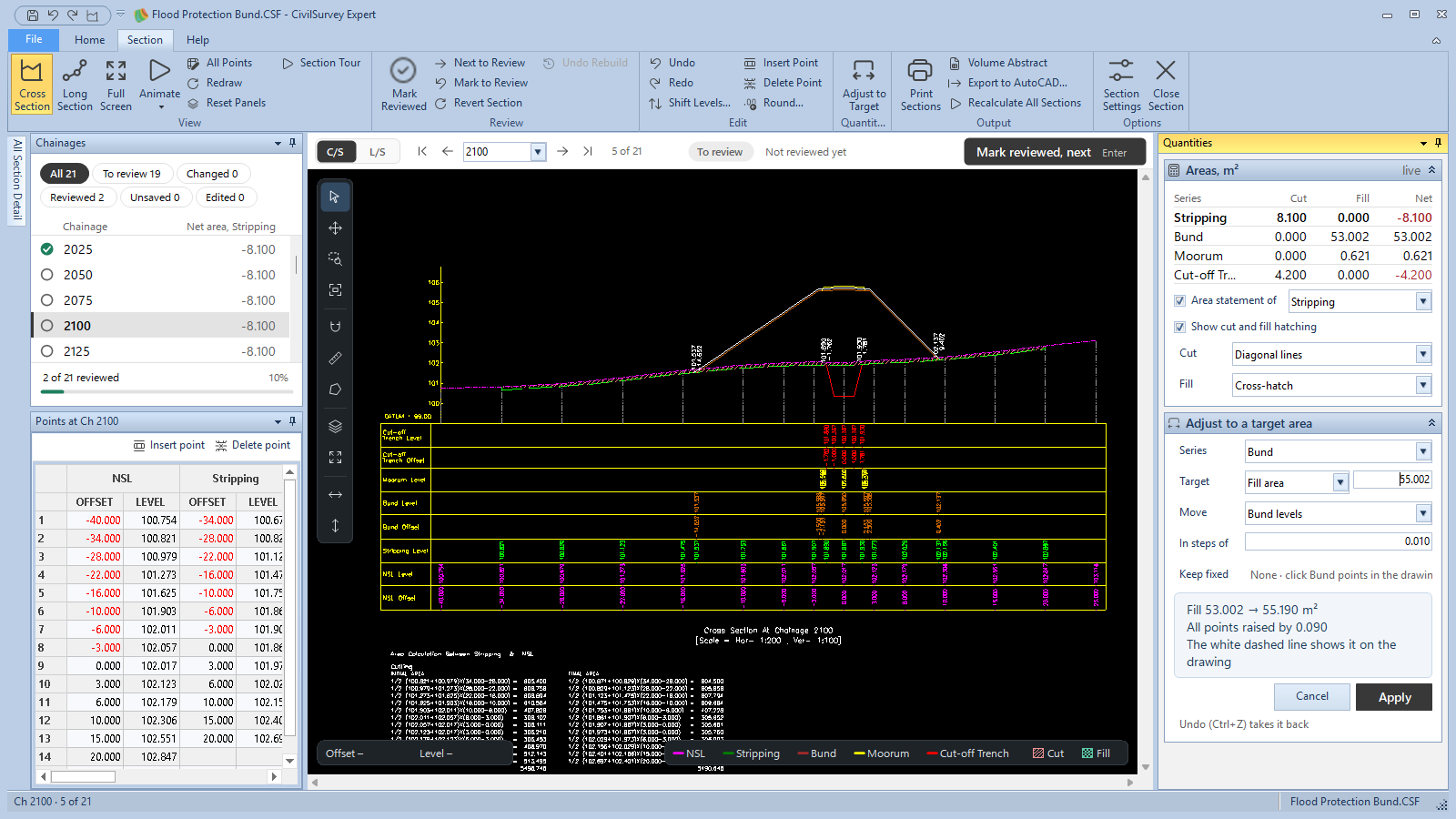The height and width of the screenshot is (819, 1456).
Task: Switch to the L/S view tab
Action: coord(377,152)
